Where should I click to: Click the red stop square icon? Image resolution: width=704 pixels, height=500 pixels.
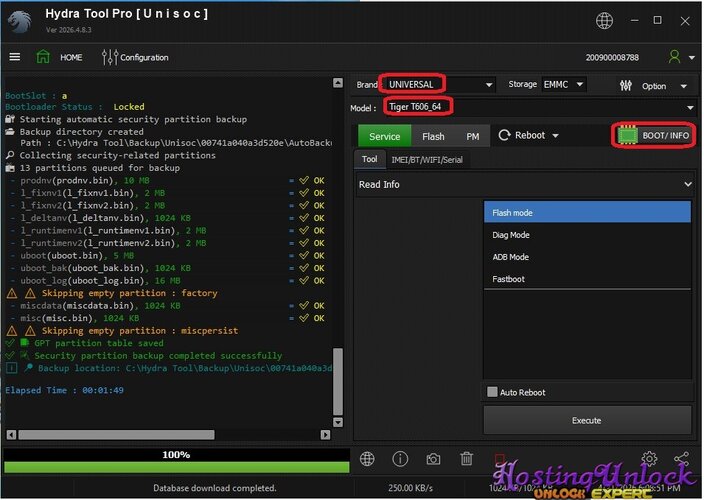click(x=499, y=459)
